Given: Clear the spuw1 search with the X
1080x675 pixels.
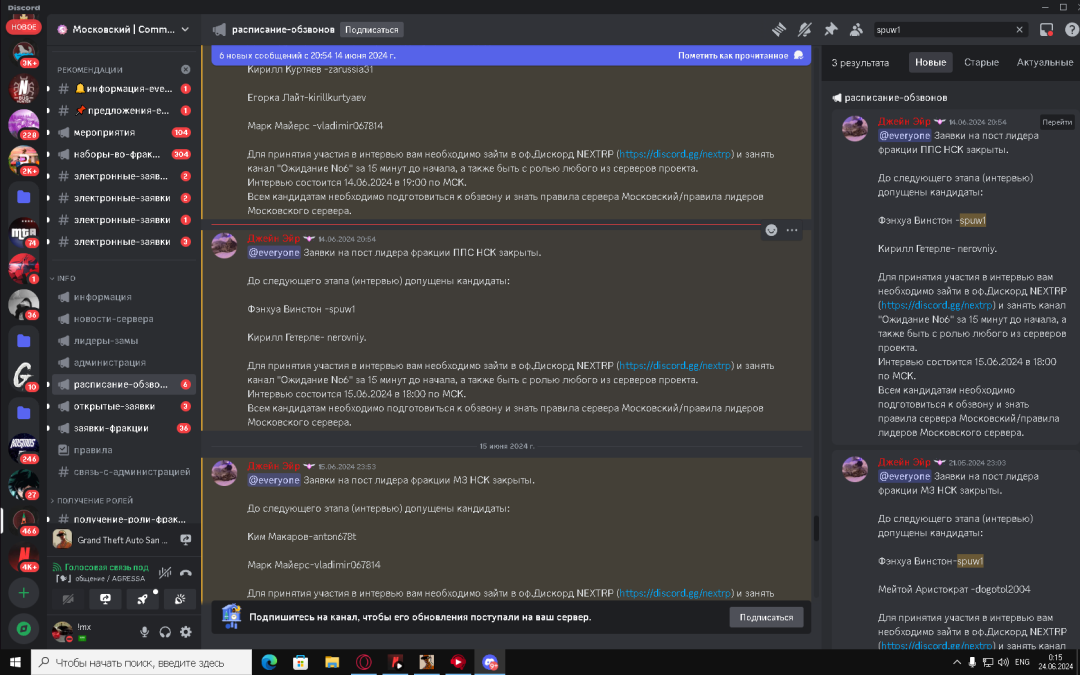Looking at the screenshot, I should click(x=1019, y=30).
